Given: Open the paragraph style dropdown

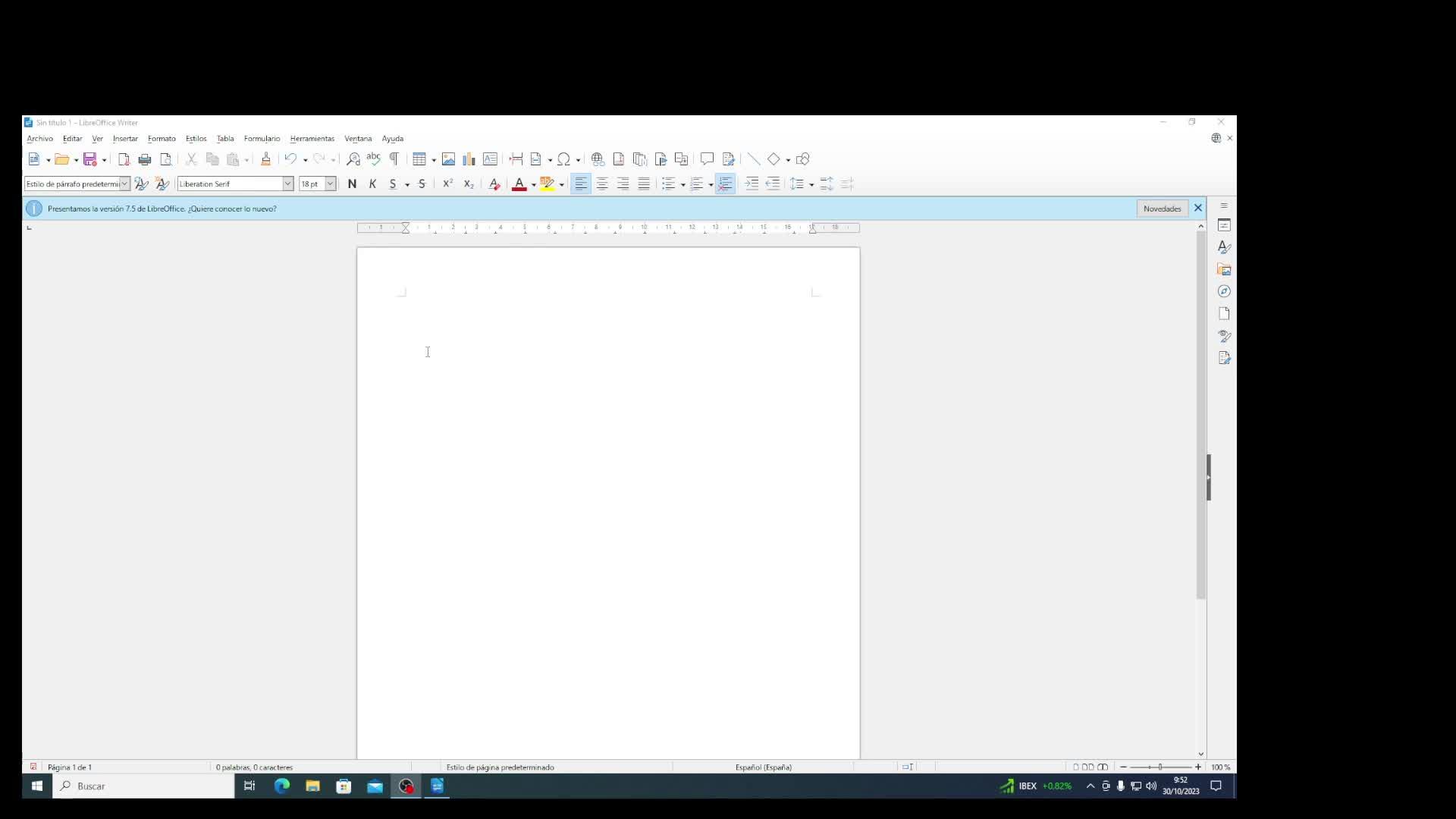Looking at the screenshot, I should (x=124, y=184).
